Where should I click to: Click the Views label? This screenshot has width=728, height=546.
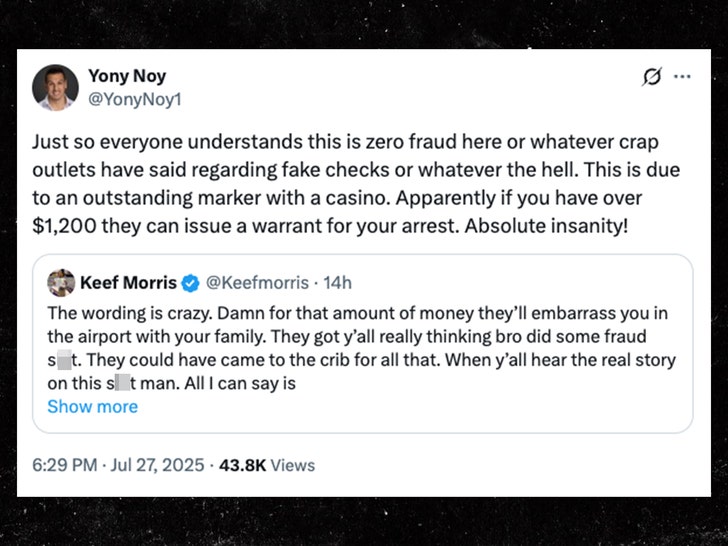291,465
